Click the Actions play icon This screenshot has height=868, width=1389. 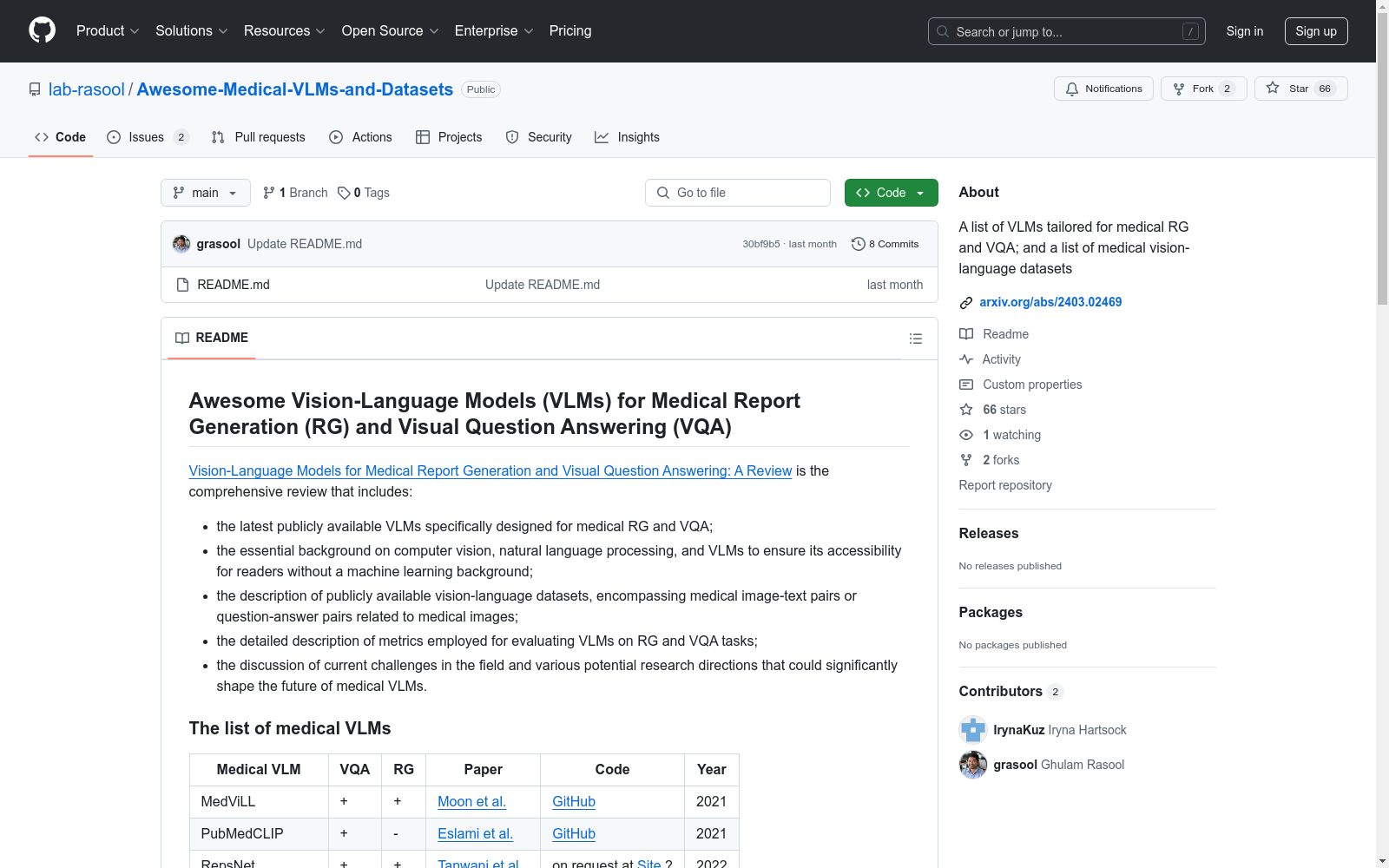[337, 137]
